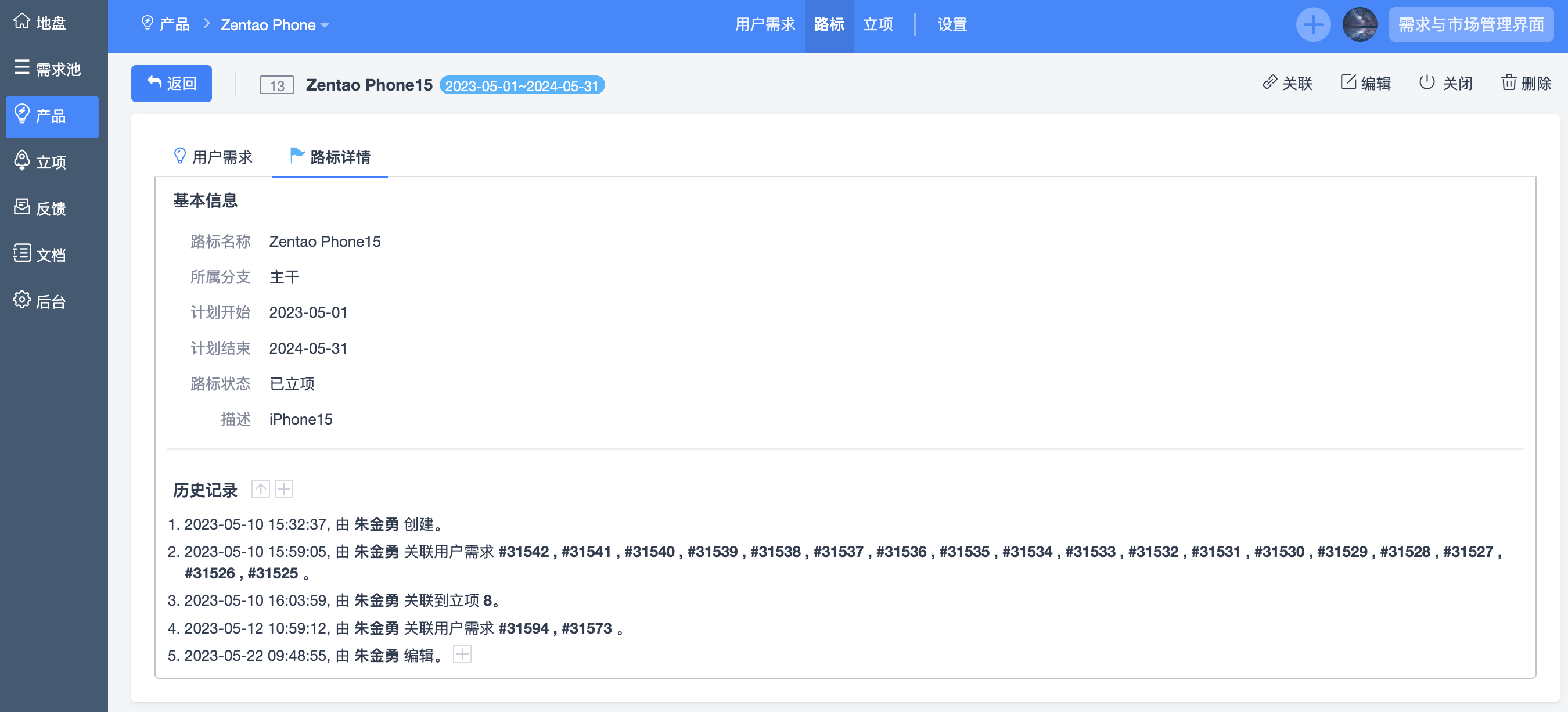The width and height of the screenshot is (1568, 712).
Task: Click the 关联 link icon button
Action: [1286, 84]
